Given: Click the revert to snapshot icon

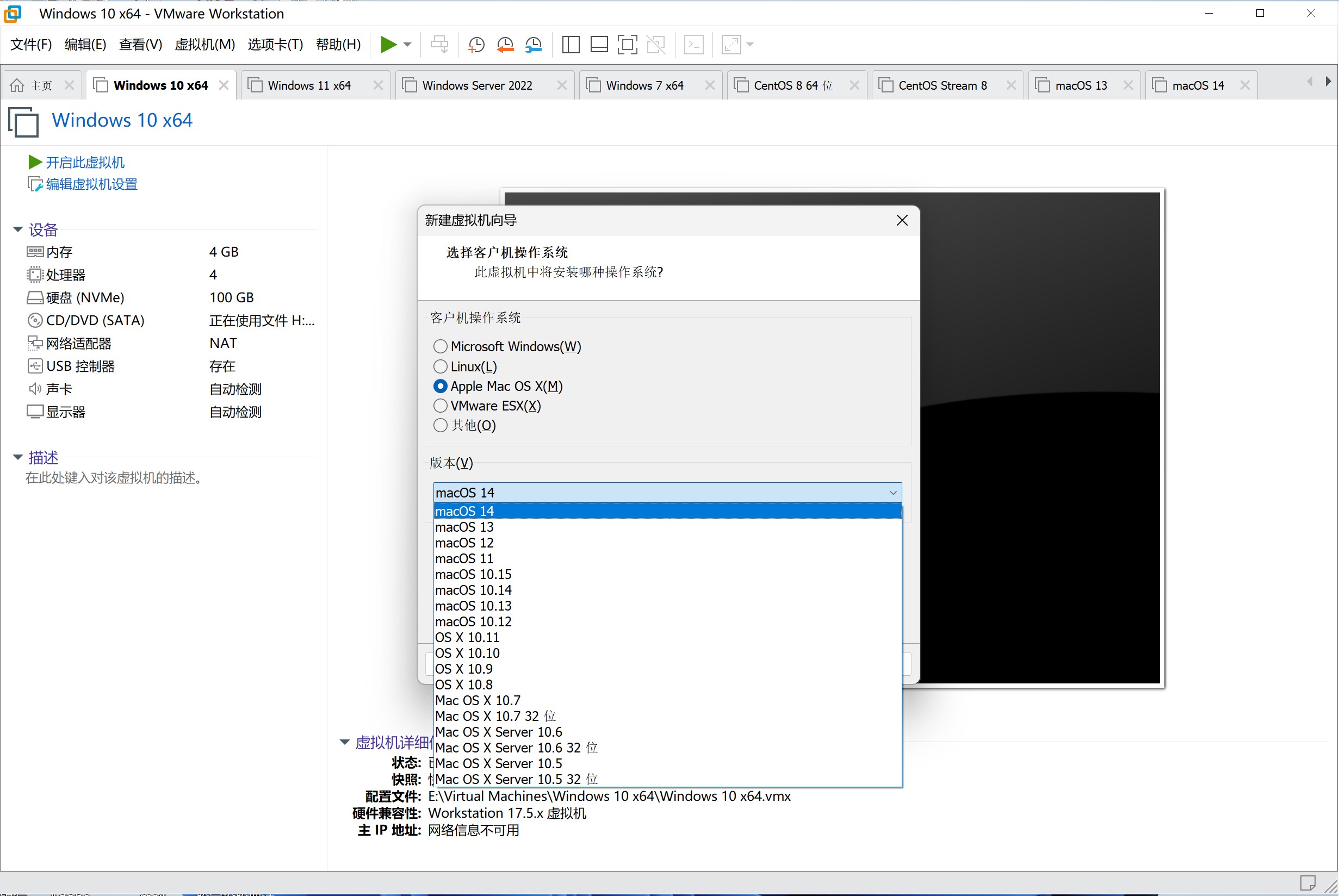Looking at the screenshot, I should click(x=505, y=44).
